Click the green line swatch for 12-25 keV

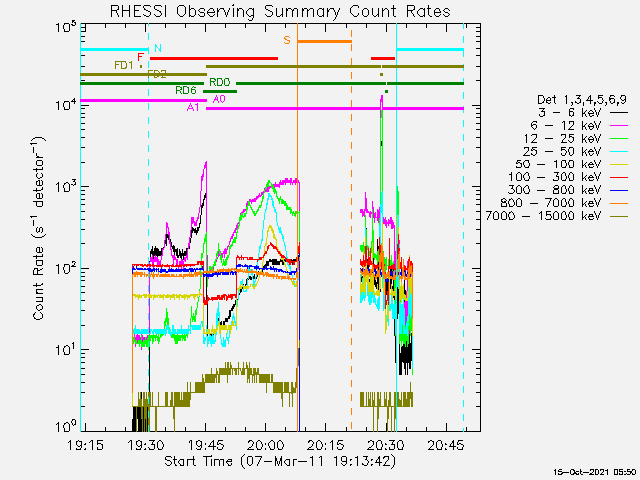(619, 139)
